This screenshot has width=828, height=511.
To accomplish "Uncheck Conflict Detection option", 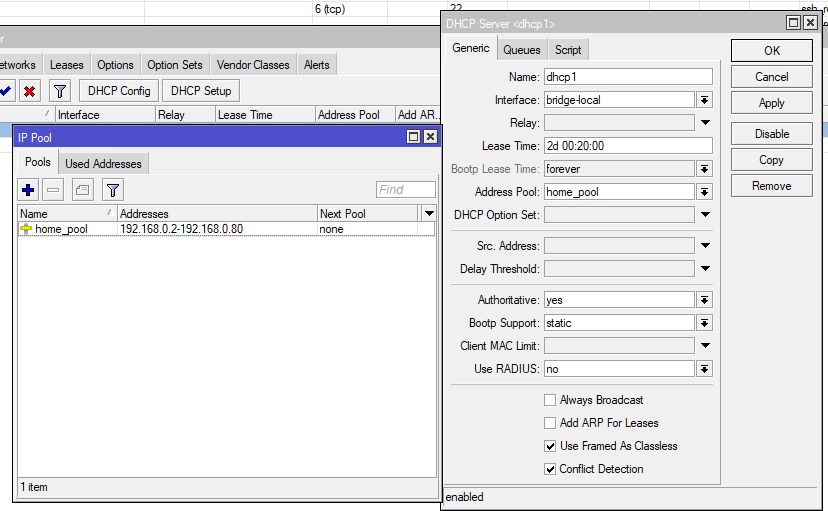I will [x=550, y=469].
